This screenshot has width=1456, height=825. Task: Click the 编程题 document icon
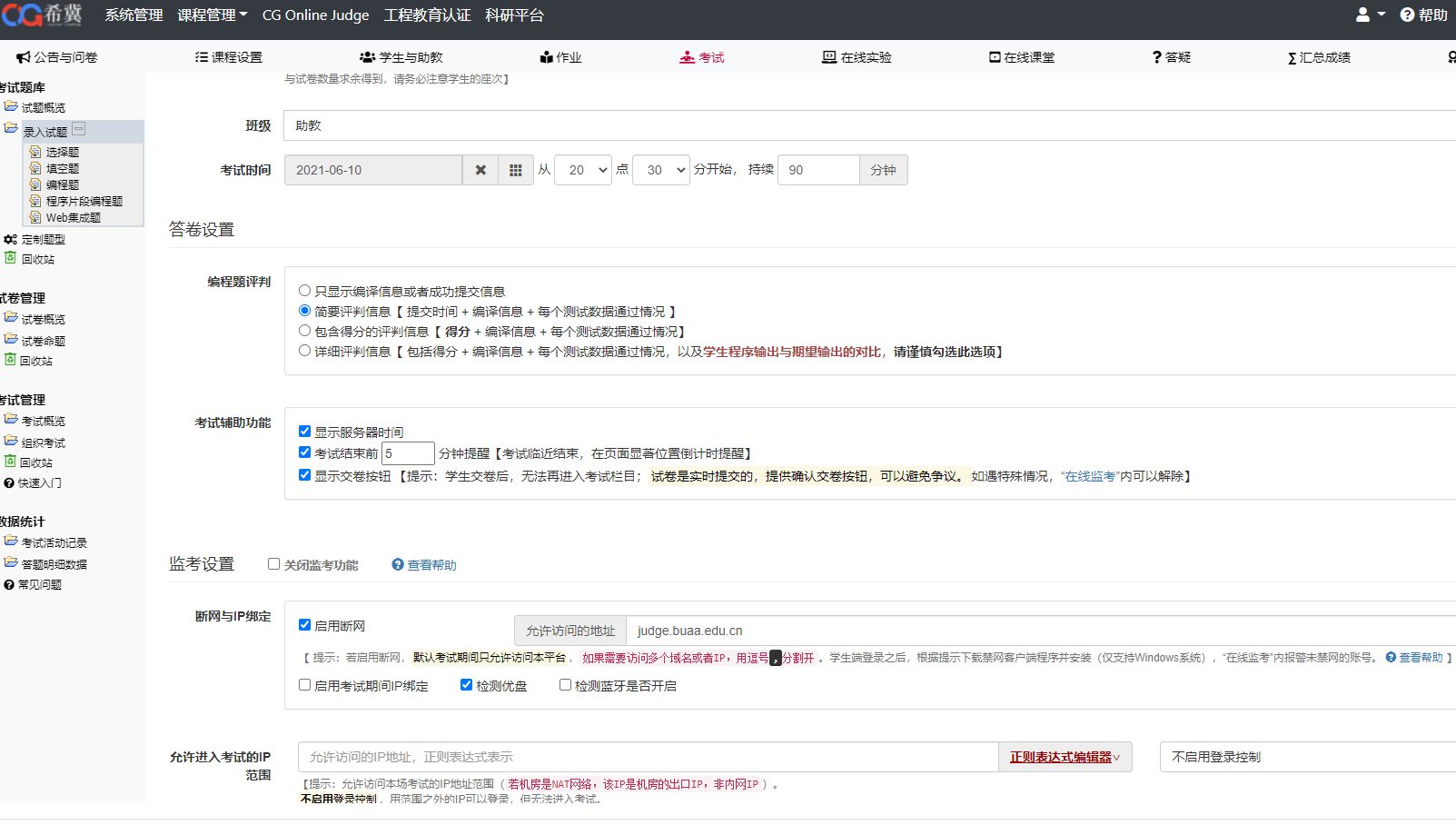pos(35,184)
